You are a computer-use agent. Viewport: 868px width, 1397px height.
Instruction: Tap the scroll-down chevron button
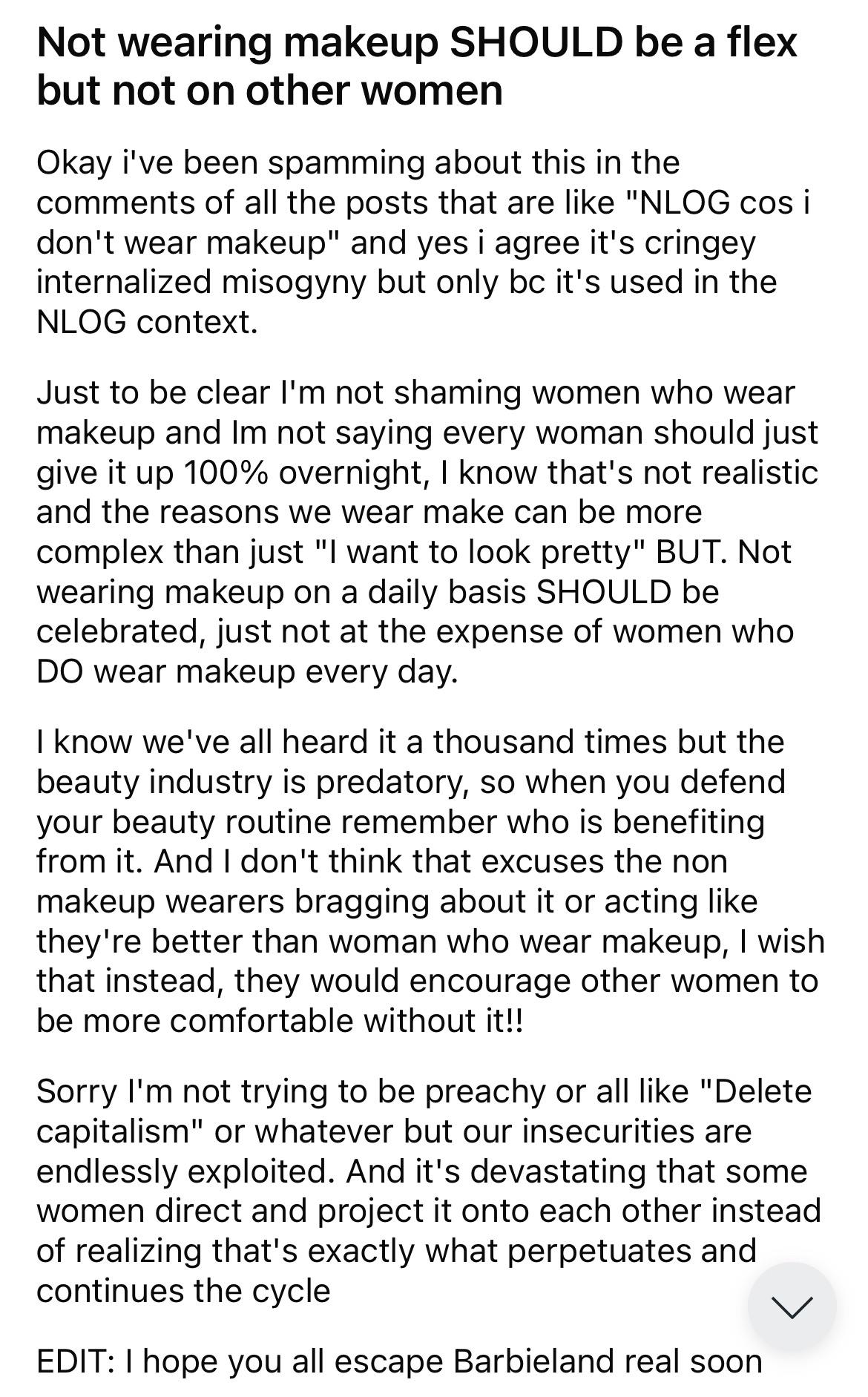pyautogui.click(x=792, y=1306)
